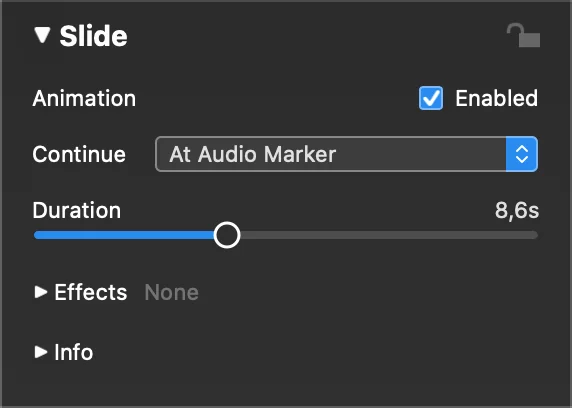Click the At Audio Marker text
The height and width of the screenshot is (408, 572).
tap(252, 154)
